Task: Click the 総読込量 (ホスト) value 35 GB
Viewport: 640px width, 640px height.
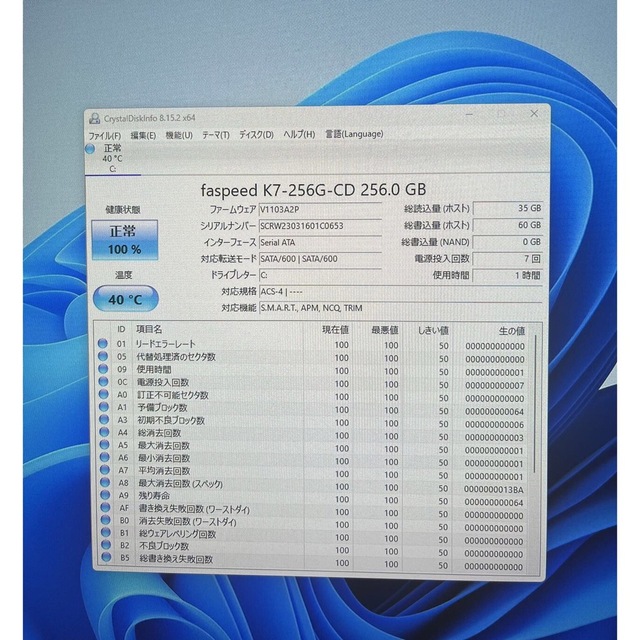Action: (x=508, y=208)
